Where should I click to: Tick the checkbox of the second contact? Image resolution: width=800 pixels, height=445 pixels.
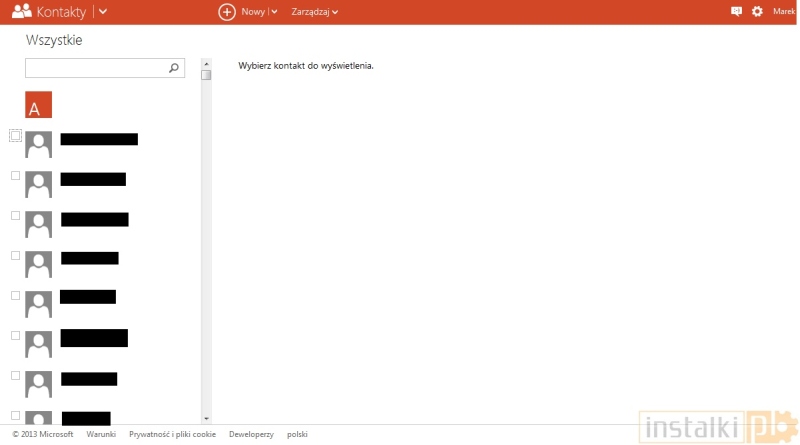point(15,176)
